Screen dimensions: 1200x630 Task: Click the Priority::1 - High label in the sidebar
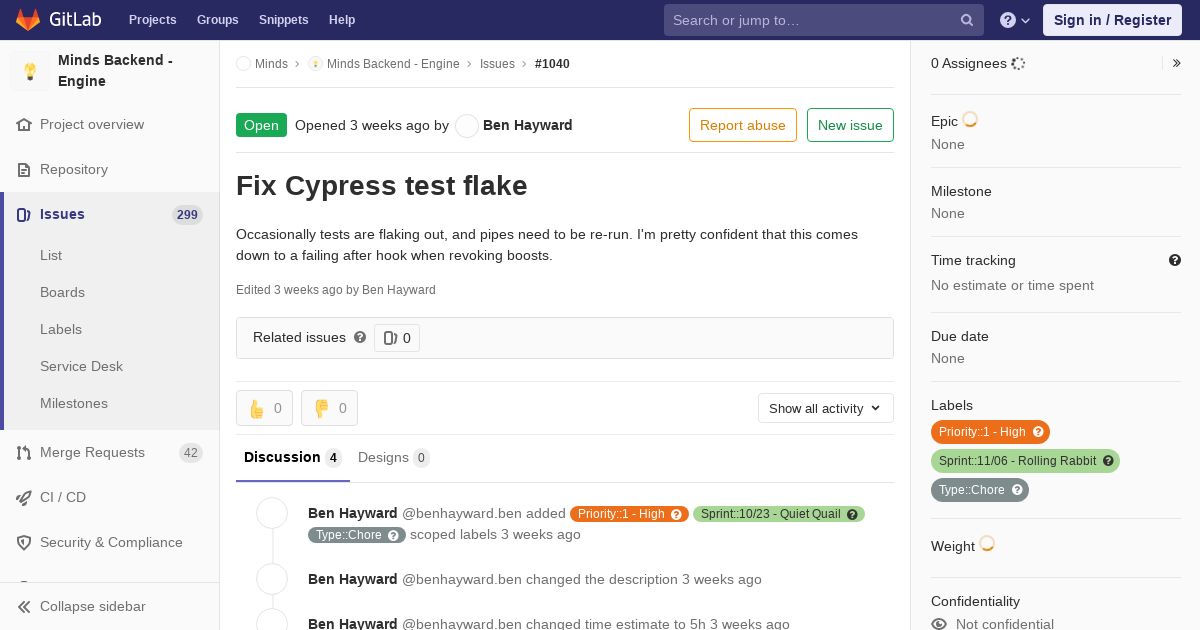(981, 432)
